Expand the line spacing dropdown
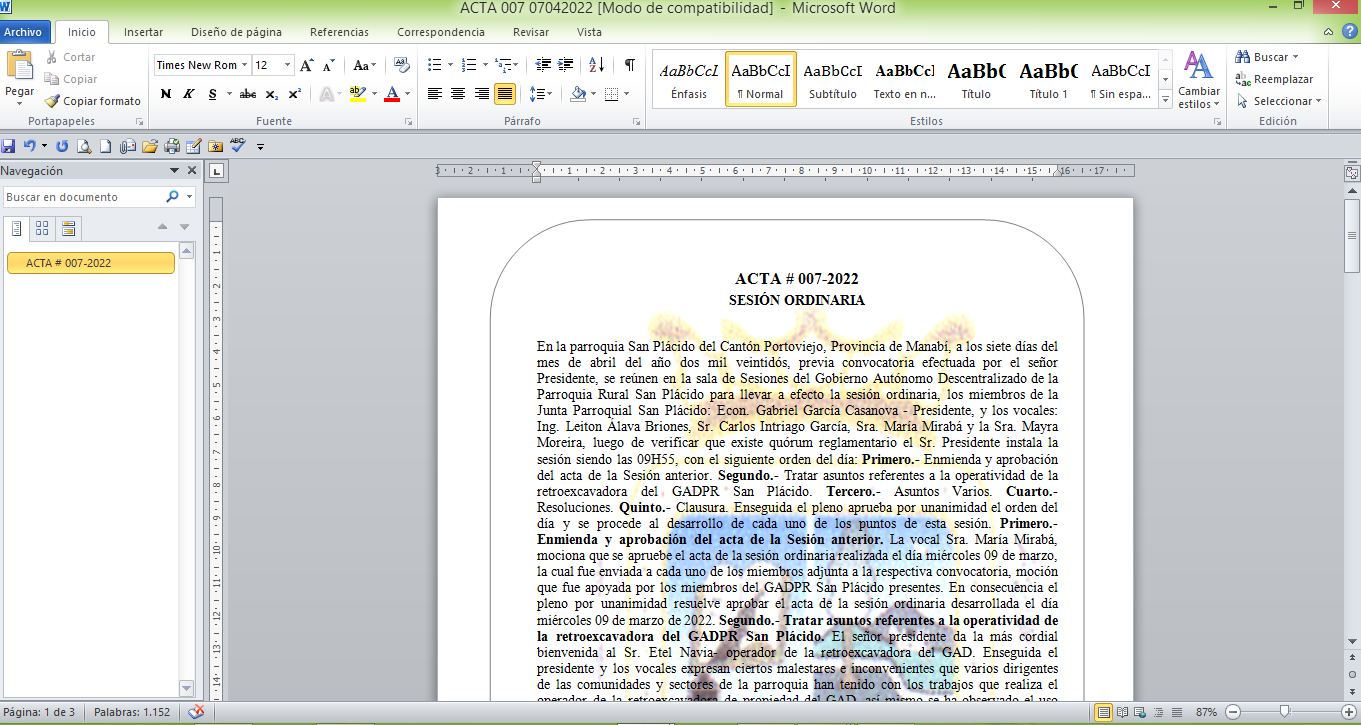This screenshot has height=725, width=1361. [550, 94]
